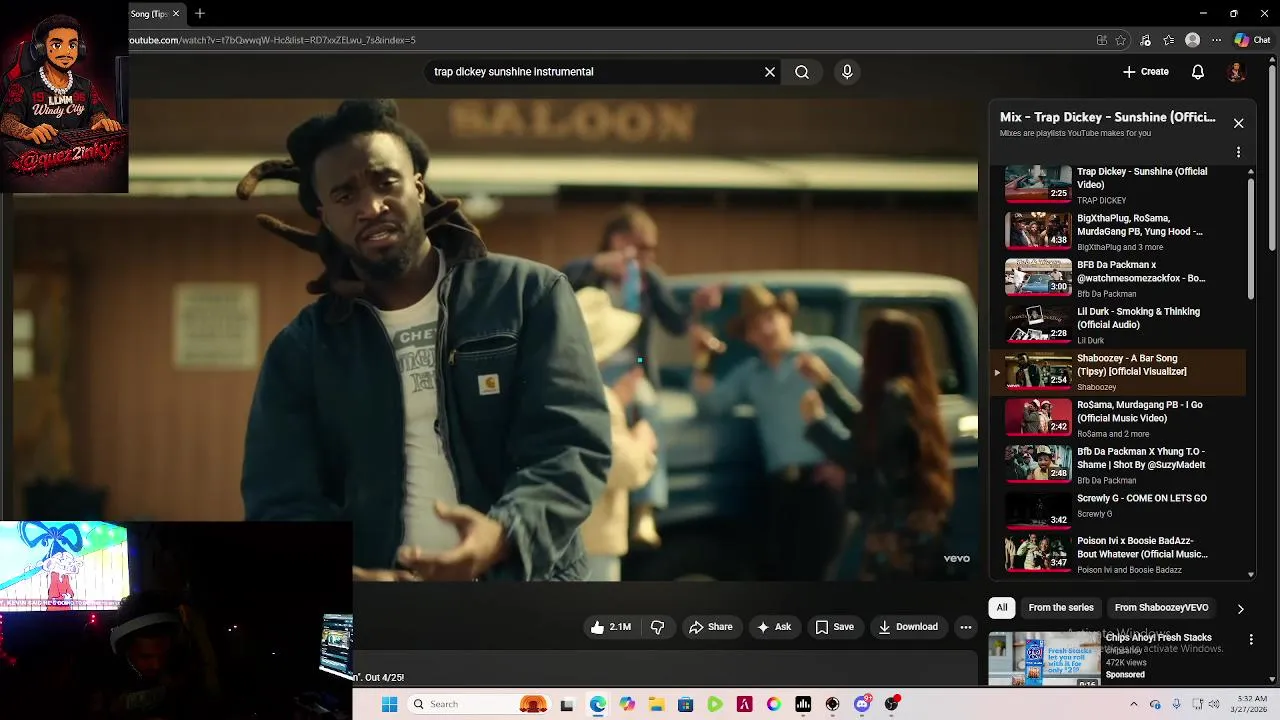Open Microsoft Store from the taskbar

[x=685, y=704]
